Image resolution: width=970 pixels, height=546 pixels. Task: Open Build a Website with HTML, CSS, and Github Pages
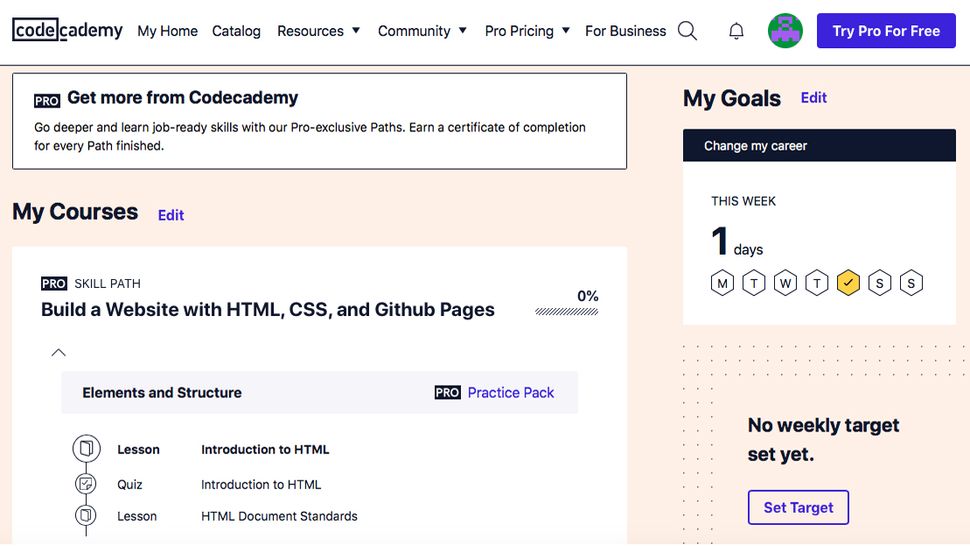coord(268,309)
